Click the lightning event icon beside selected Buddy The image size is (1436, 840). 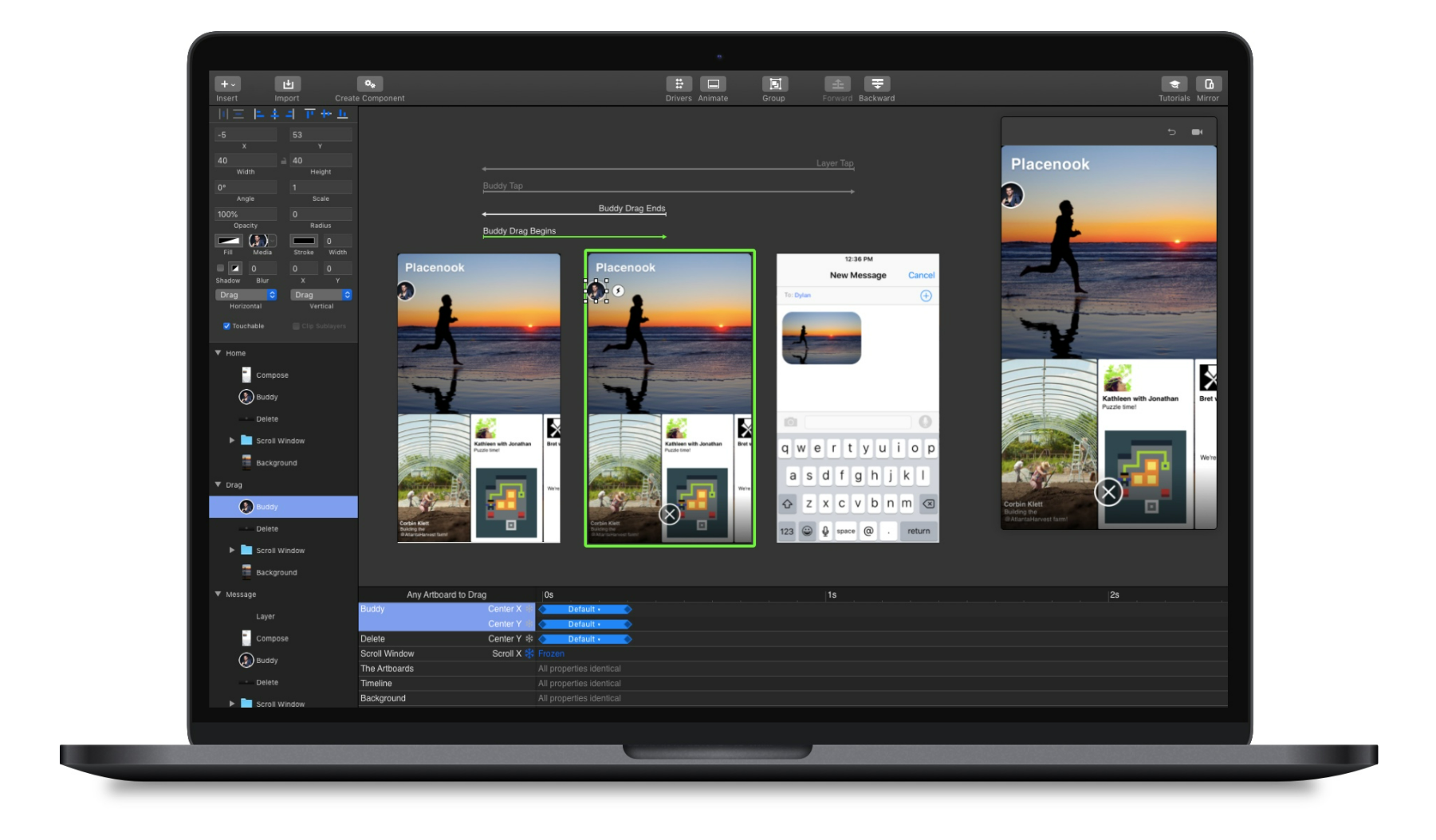618,291
